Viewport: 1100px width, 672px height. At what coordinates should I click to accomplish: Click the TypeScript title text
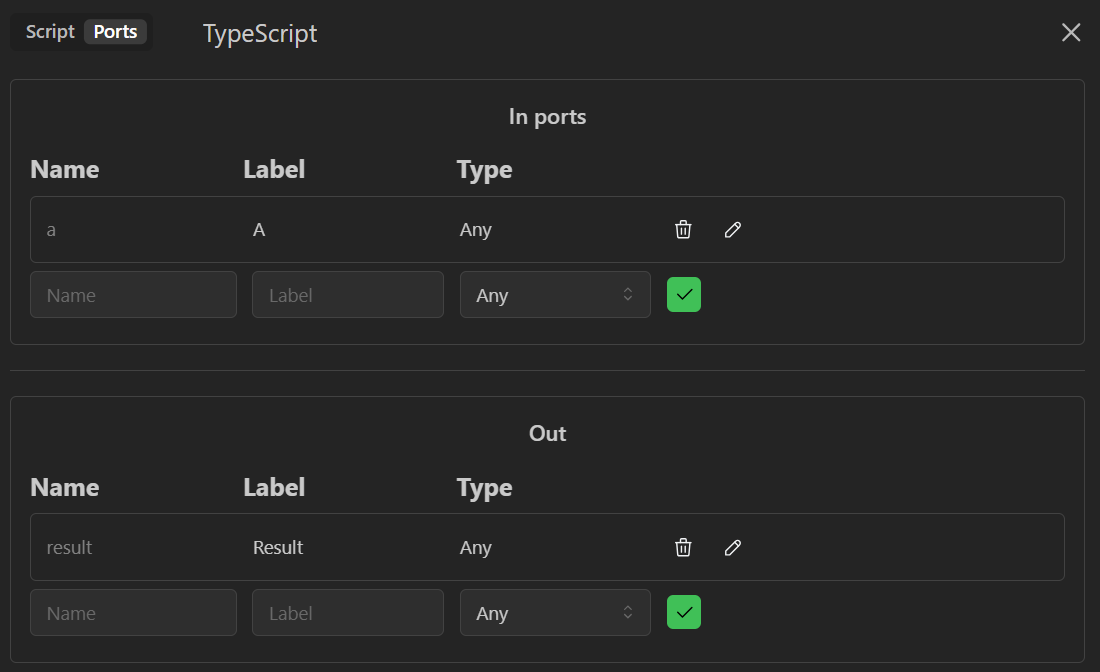260,34
